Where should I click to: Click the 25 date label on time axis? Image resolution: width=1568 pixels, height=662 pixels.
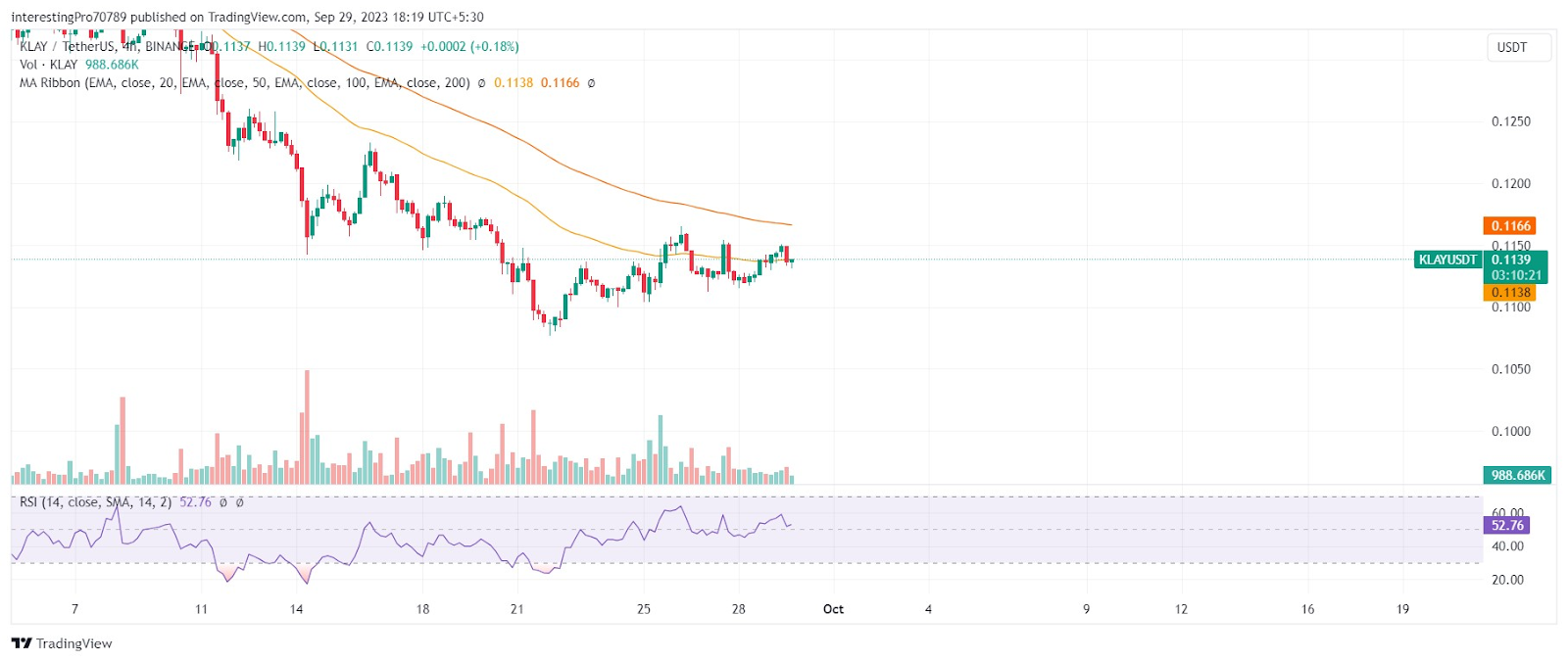(x=643, y=609)
